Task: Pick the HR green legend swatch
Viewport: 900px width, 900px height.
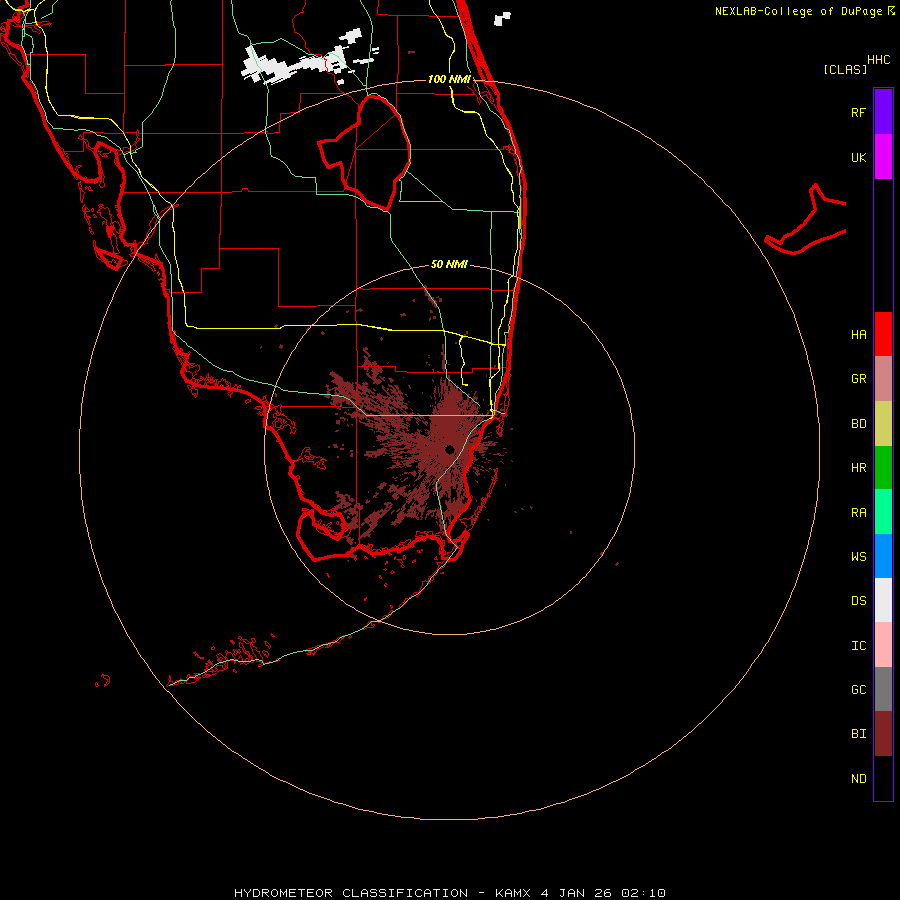Action: pos(883,468)
